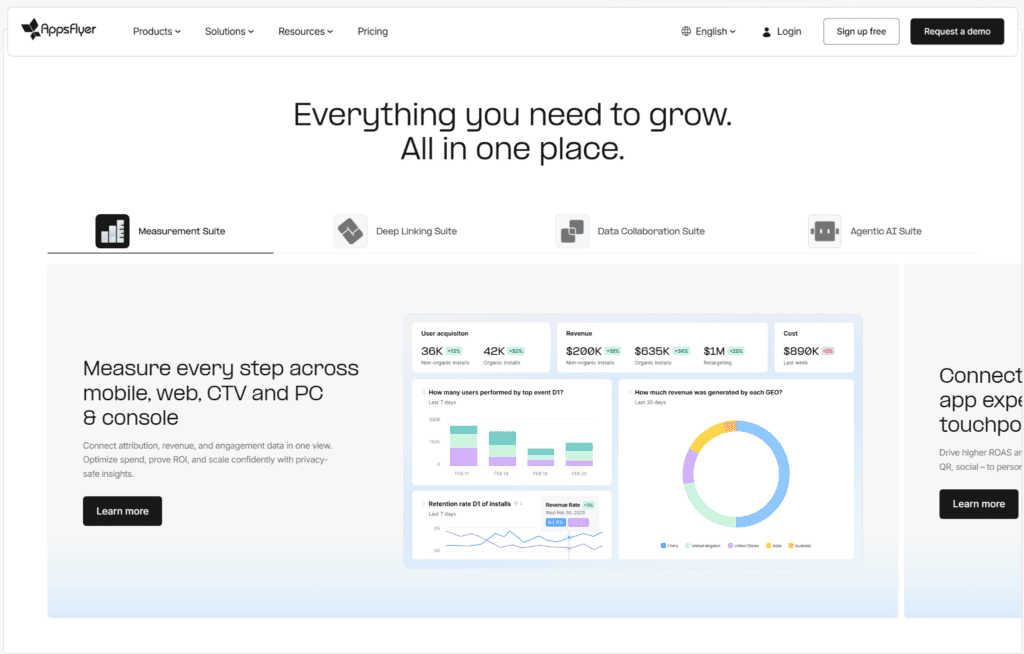Screen dimensions: 1024x654
Task: Select the Measurement Suite bar-chart icon
Action: click(x=112, y=230)
